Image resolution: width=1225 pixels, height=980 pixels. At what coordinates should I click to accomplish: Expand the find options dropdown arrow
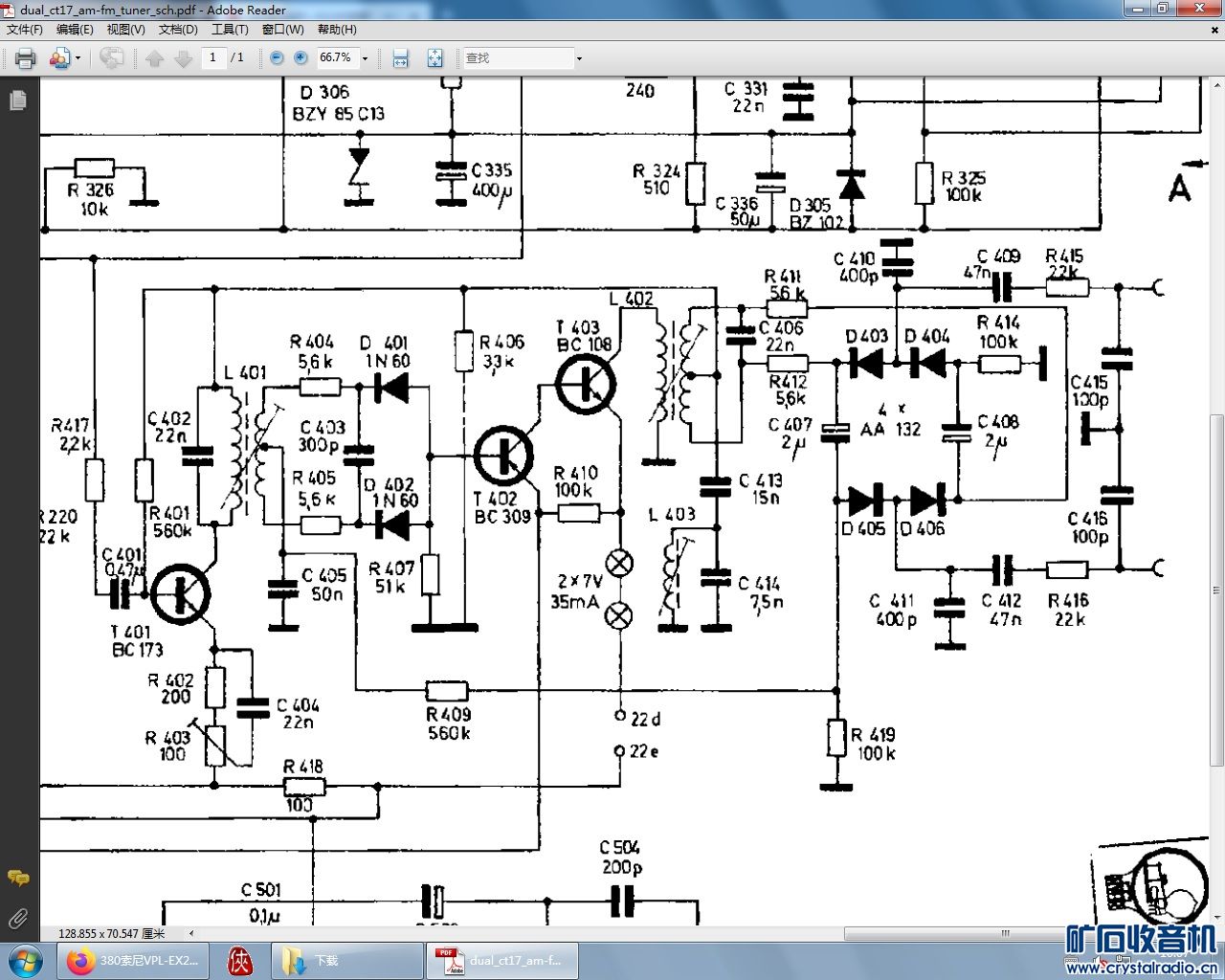pyautogui.click(x=579, y=58)
